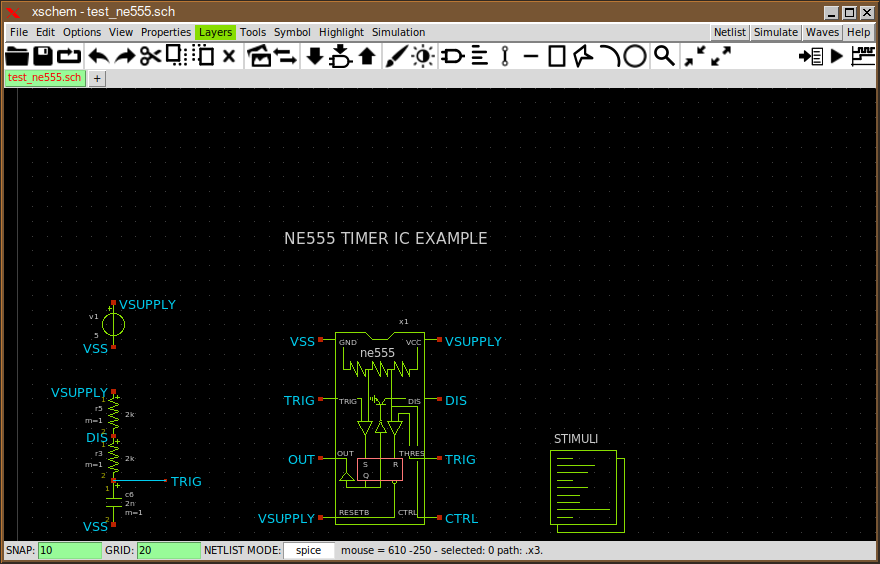The height and width of the screenshot is (564, 880).
Task: Click the Netlist button
Action: click(x=729, y=32)
